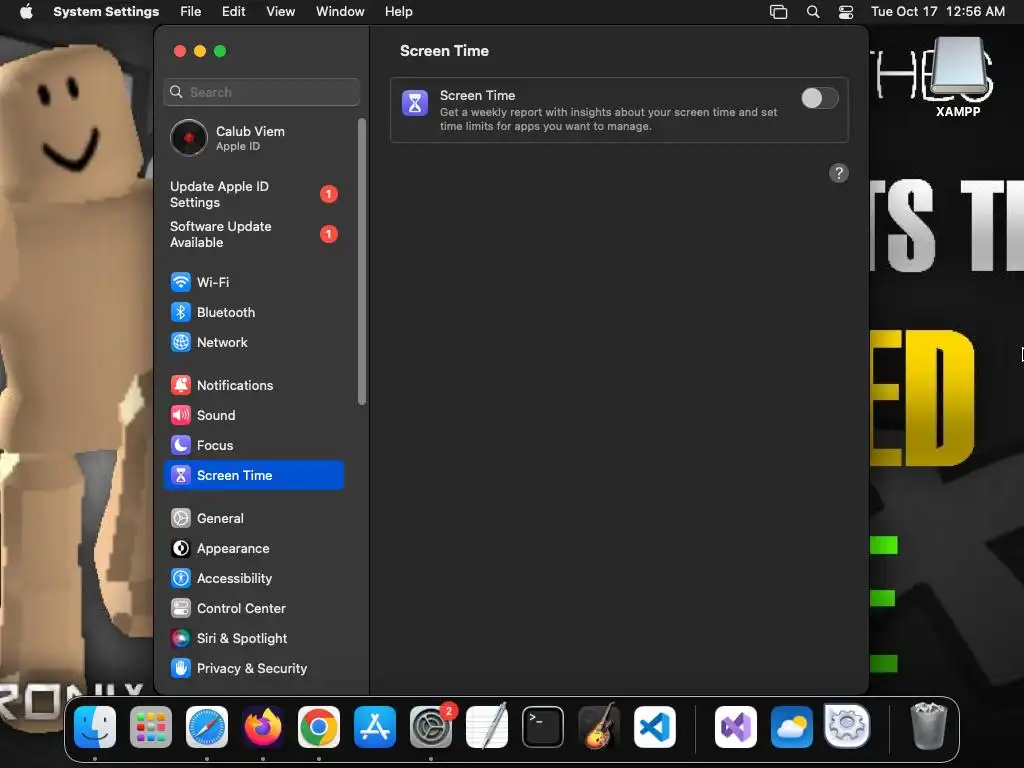Open Weather app from the Dock
The height and width of the screenshot is (768, 1024).
point(792,727)
